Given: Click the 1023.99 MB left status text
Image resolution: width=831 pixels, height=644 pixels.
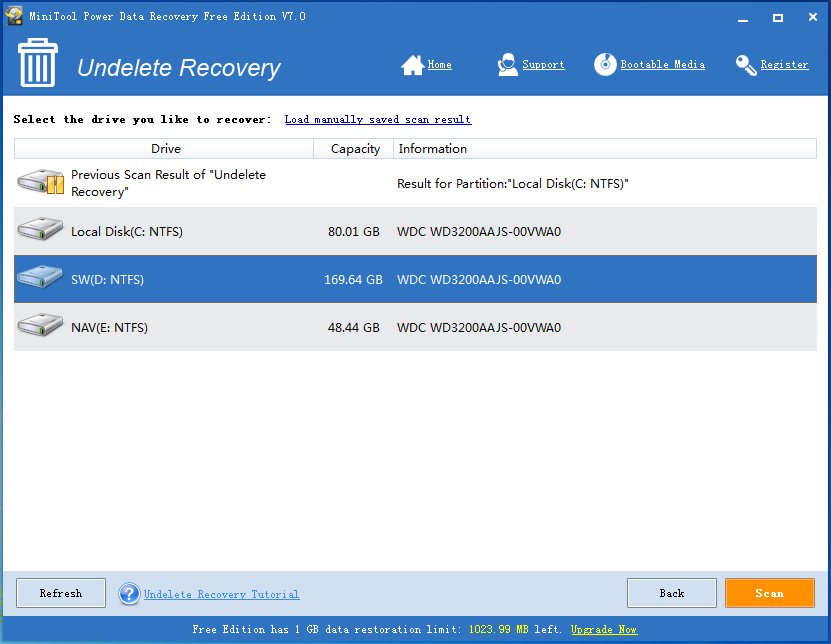Looking at the screenshot, I should (514, 629).
